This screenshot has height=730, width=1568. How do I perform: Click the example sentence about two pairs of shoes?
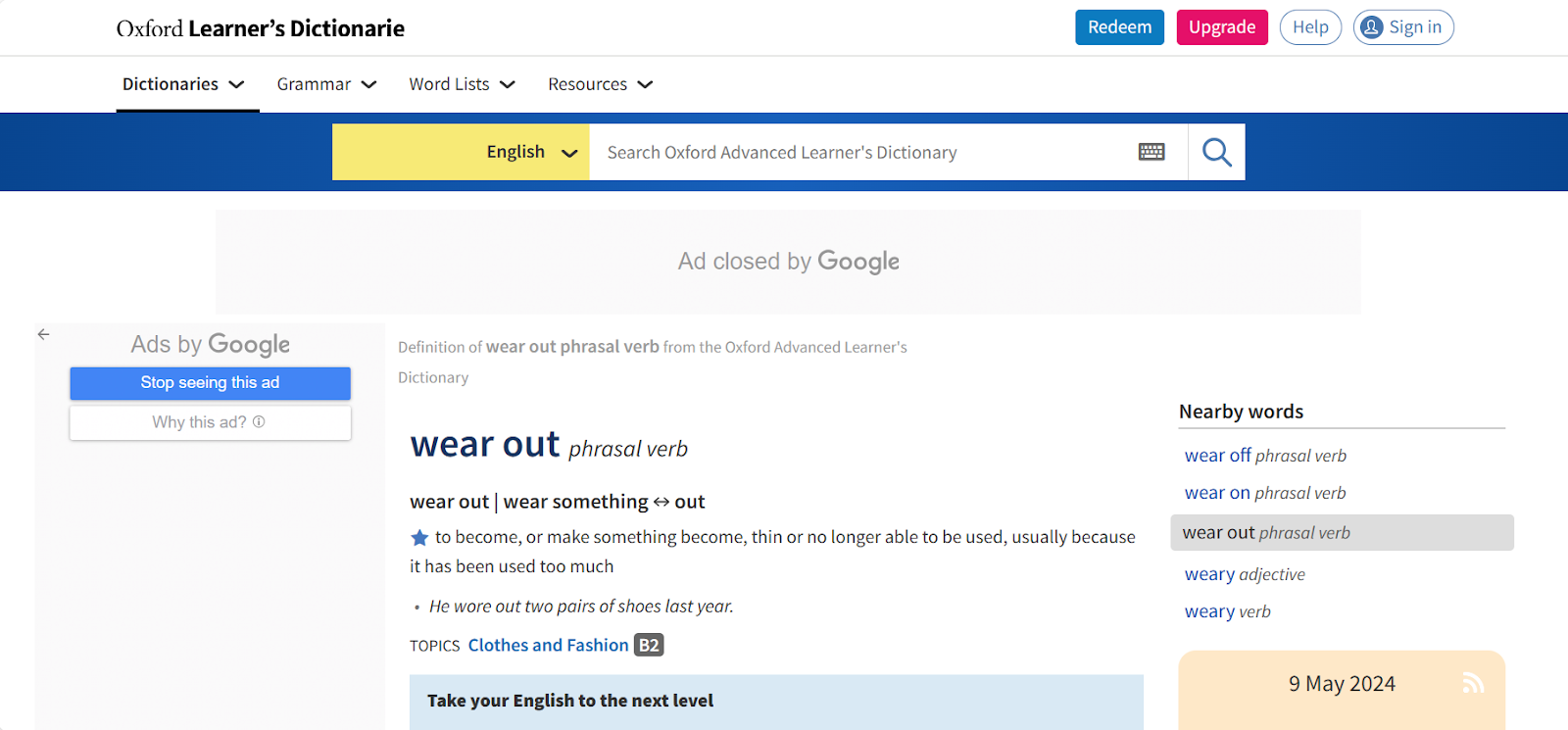(581, 607)
